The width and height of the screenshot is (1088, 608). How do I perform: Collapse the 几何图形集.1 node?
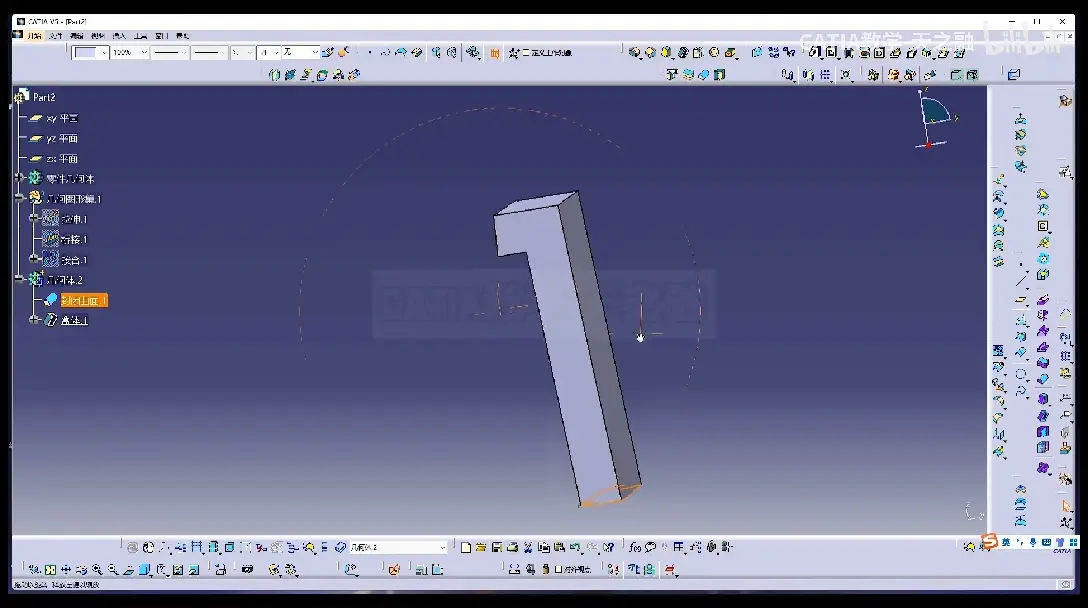[x=20, y=199]
